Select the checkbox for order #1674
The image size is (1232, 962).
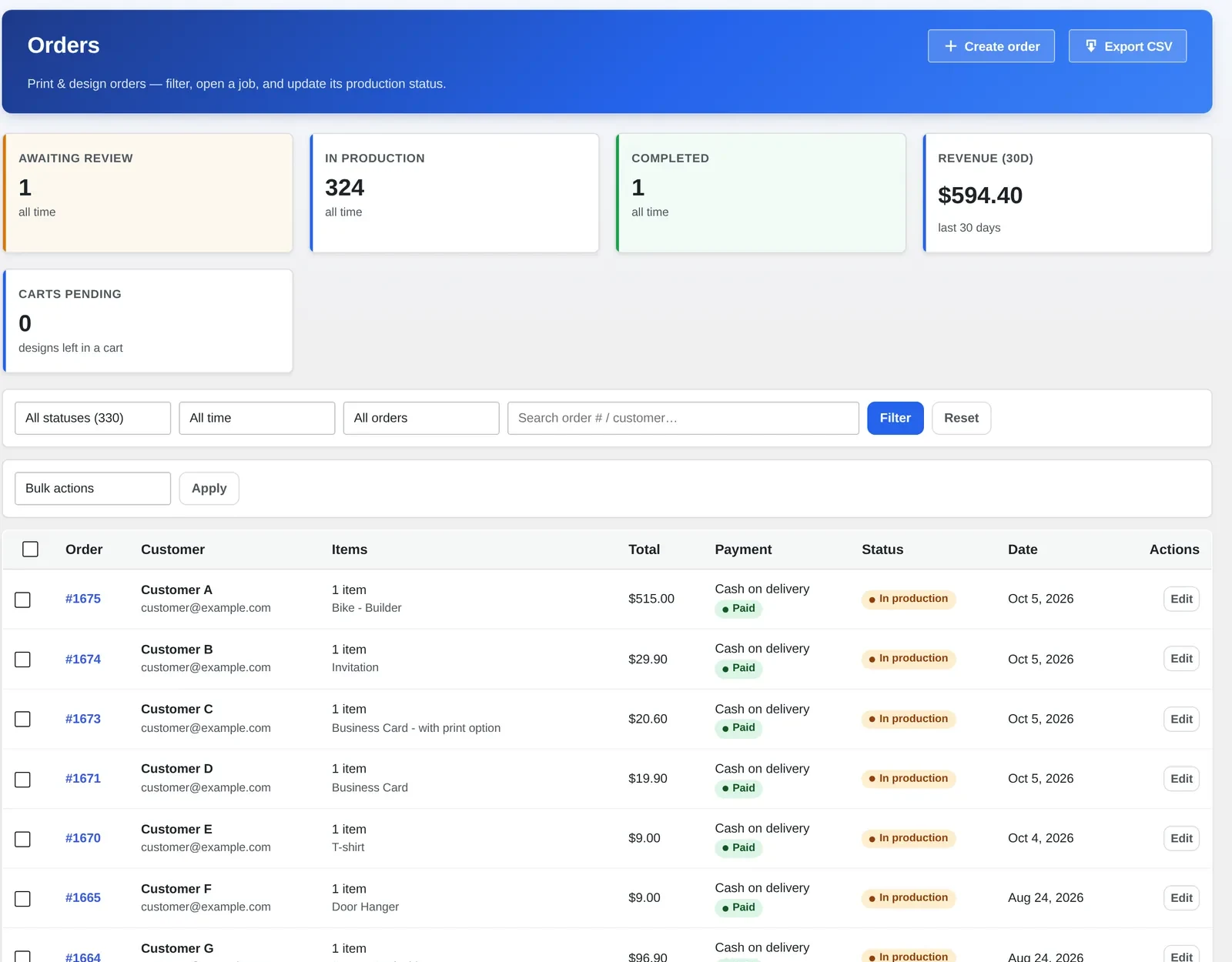pos(23,660)
